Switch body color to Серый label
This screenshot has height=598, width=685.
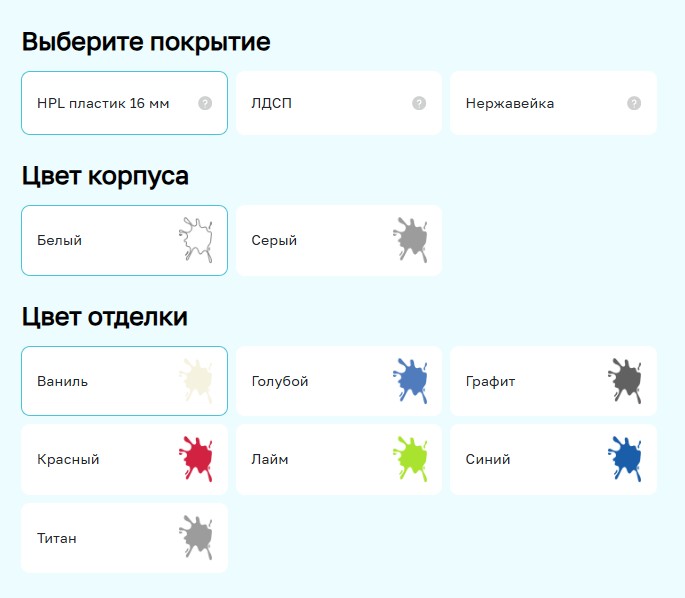coord(274,240)
